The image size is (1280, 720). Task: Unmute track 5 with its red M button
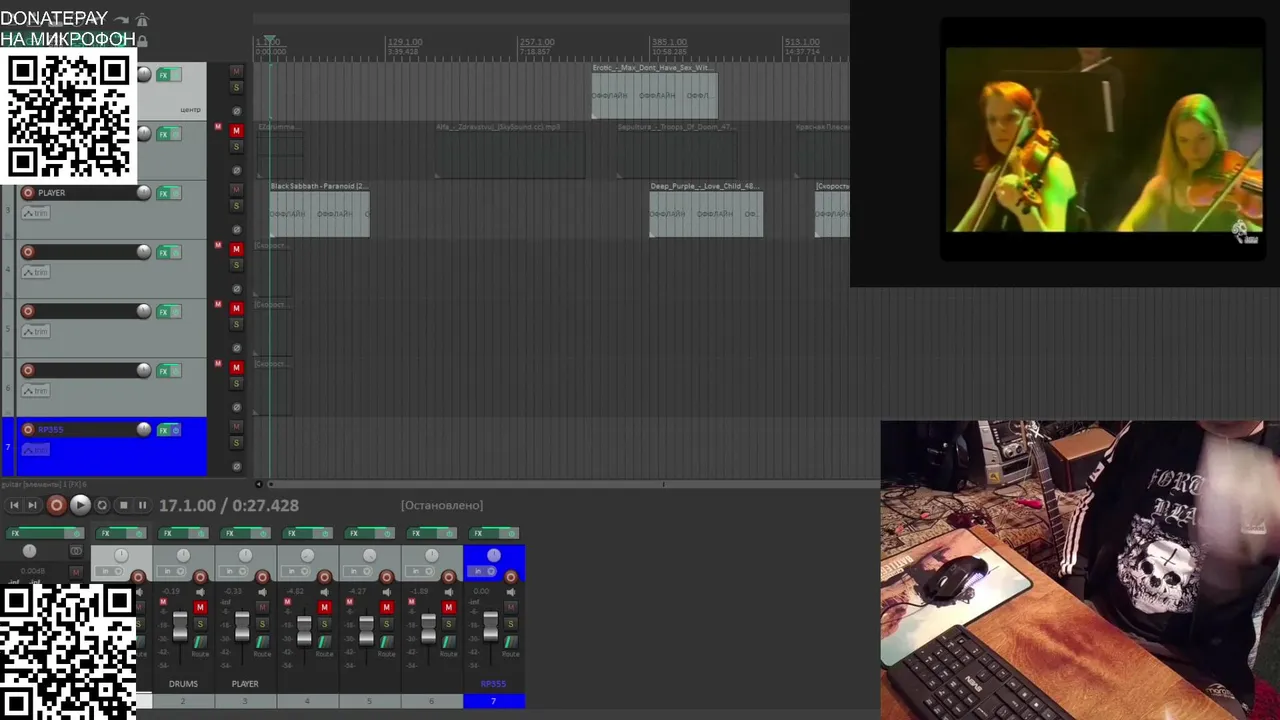click(x=237, y=308)
